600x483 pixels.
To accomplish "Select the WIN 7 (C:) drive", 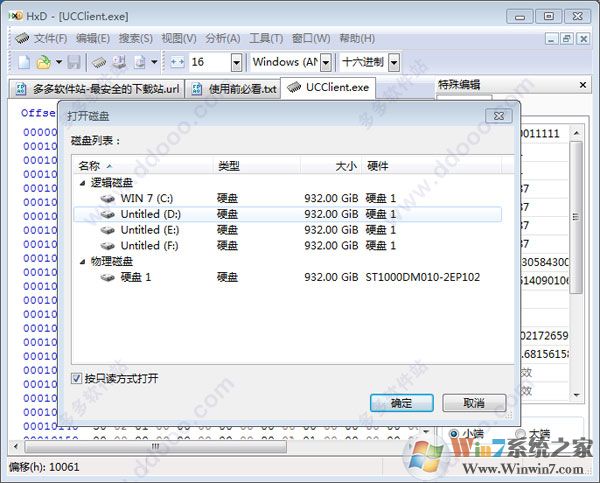I will (x=287, y=198).
